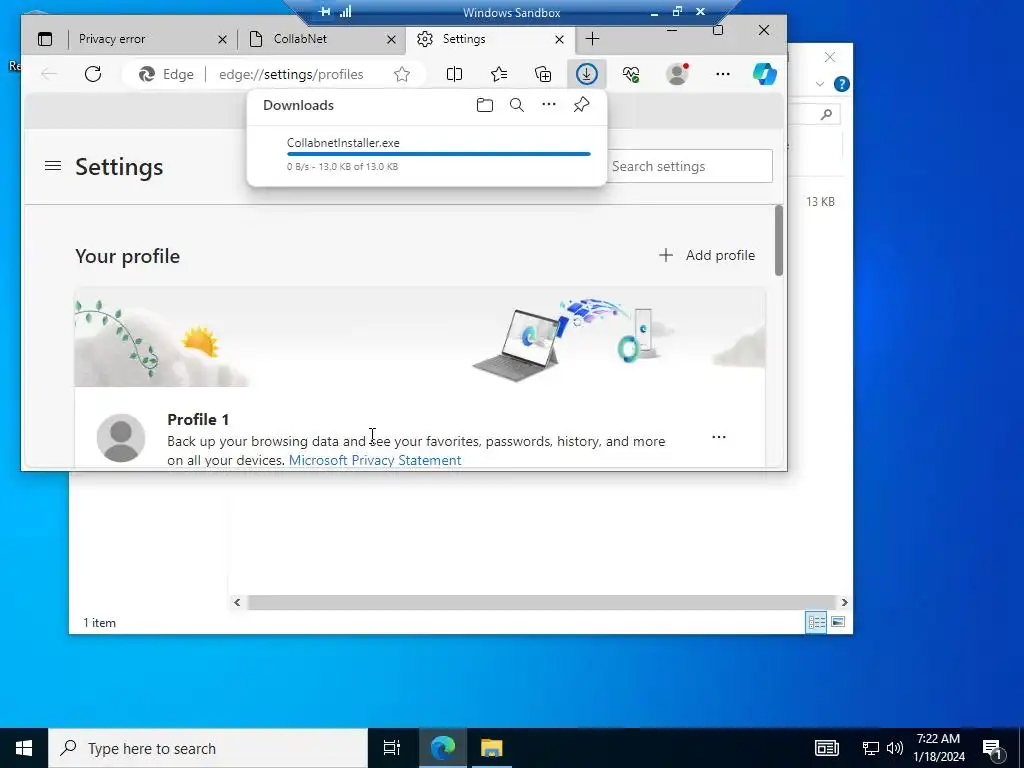This screenshot has height=768, width=1024.
Task: Search downloads in the Downloads panel
Action: point(517,105)
